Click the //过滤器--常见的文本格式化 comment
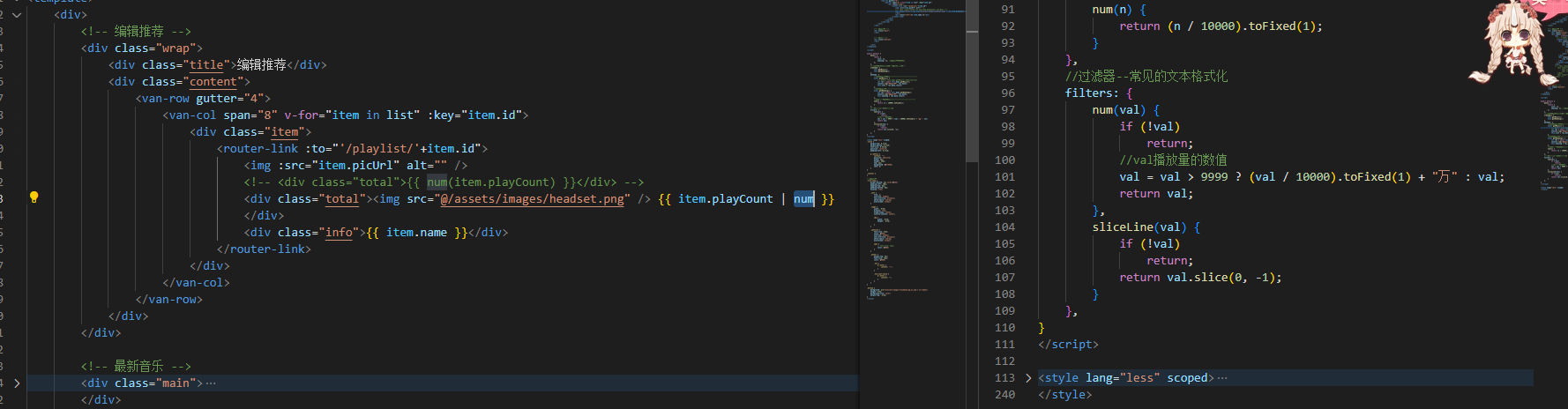Screen dimensions: 1568x409 coord(1146,76)
